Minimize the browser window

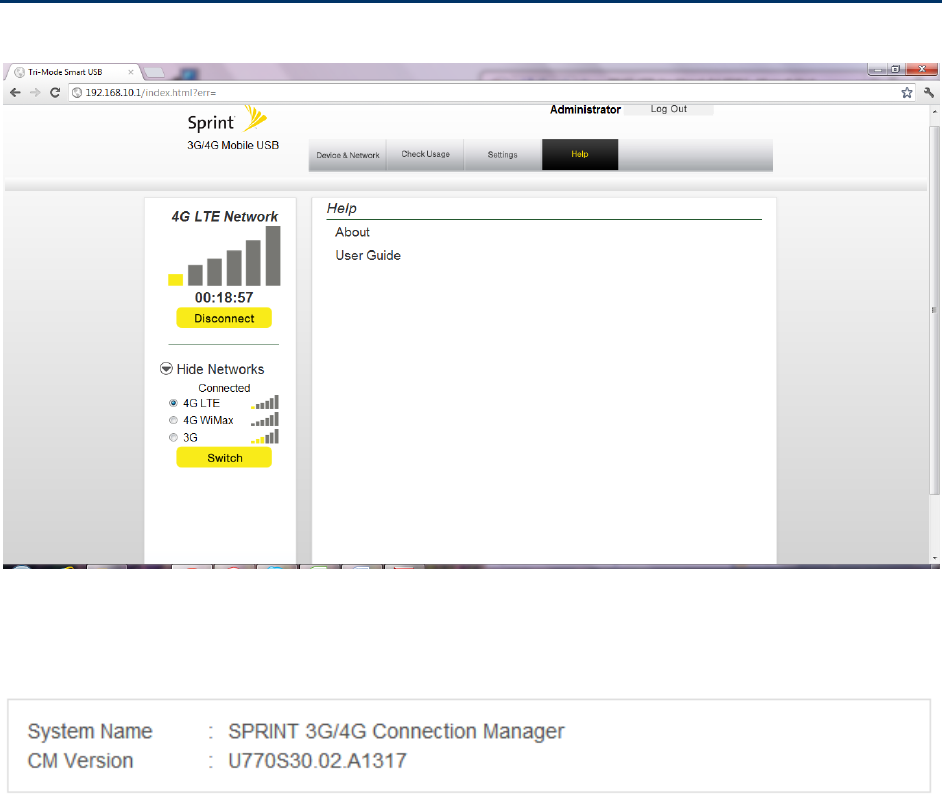coord(878,70)
